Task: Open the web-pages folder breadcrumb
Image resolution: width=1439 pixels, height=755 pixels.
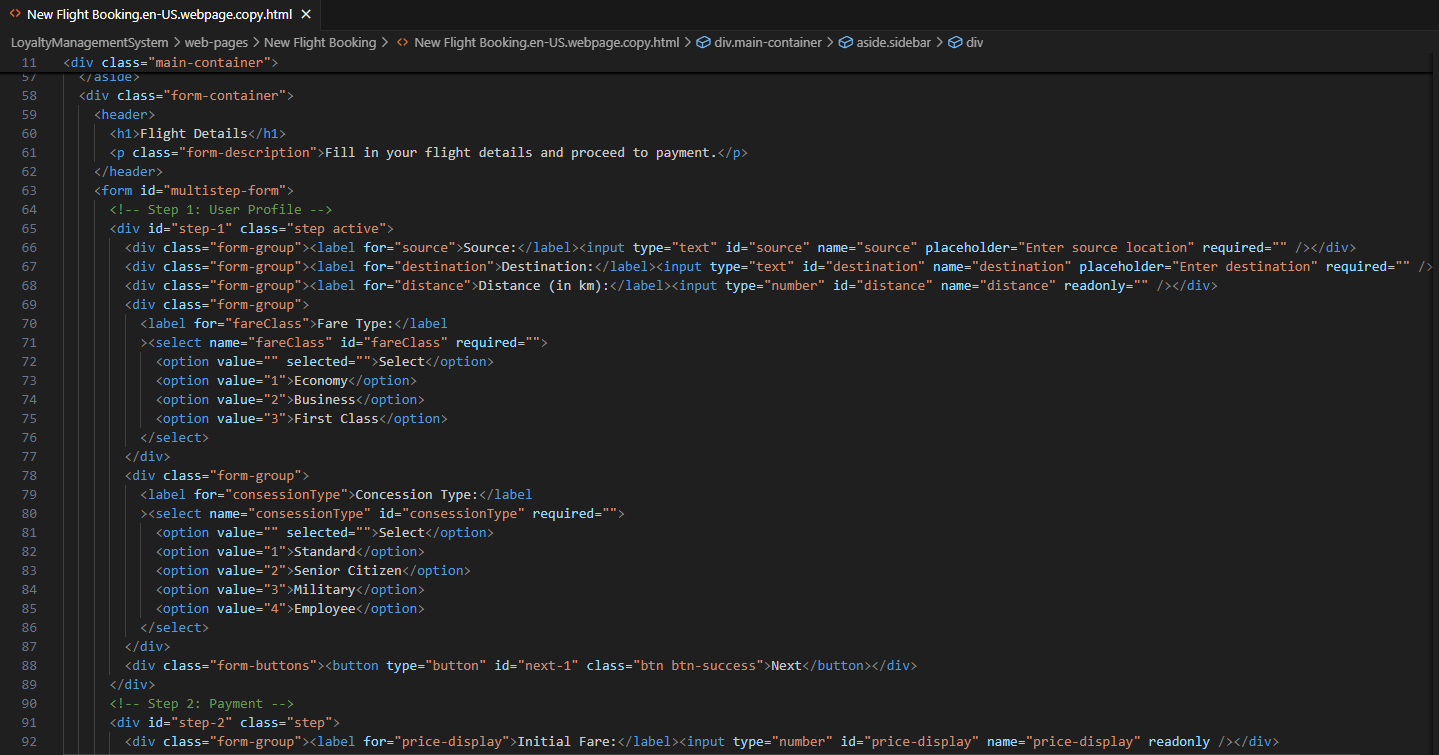Action: point(216,43)
